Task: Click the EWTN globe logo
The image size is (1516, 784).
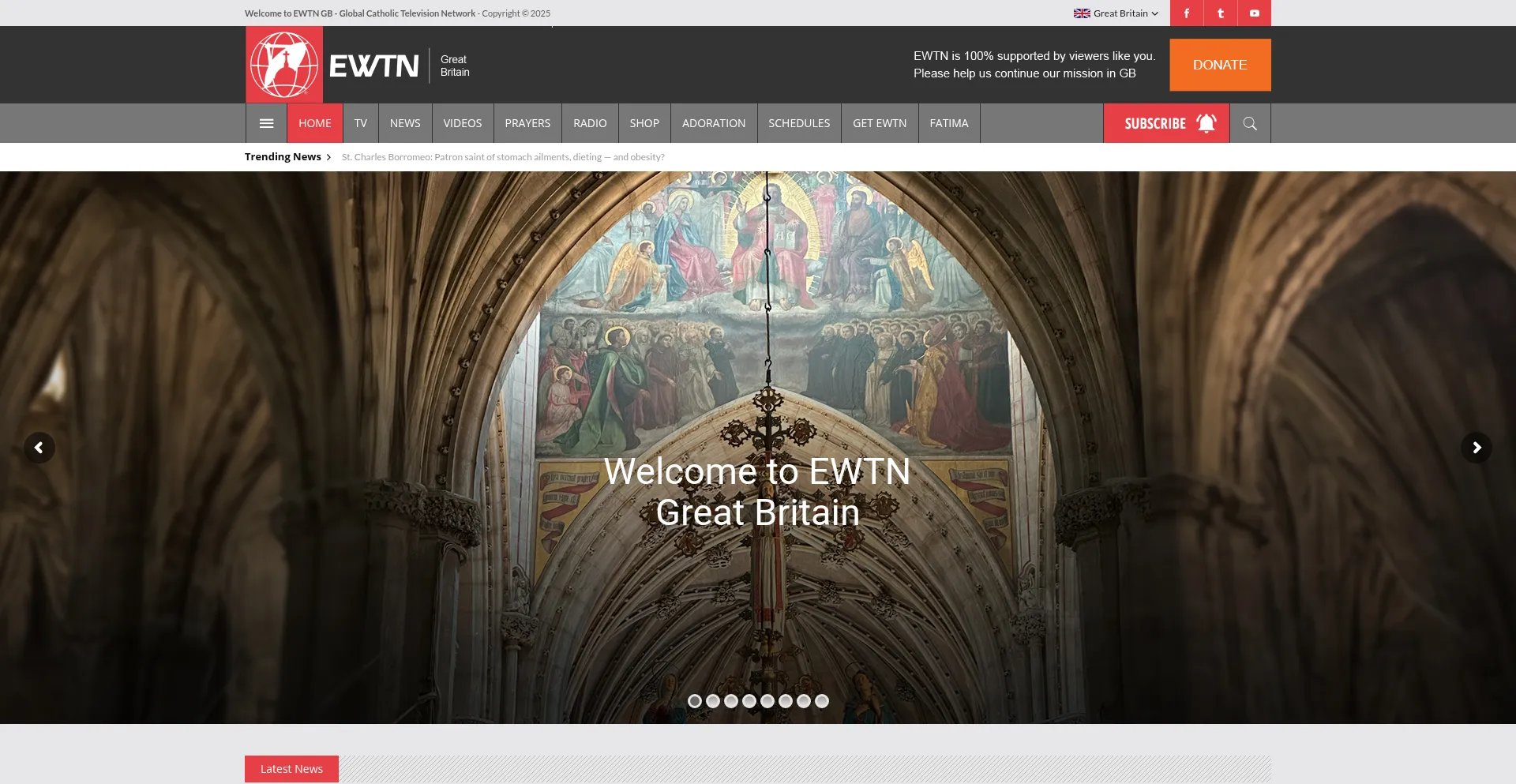Action: [284, 65]
